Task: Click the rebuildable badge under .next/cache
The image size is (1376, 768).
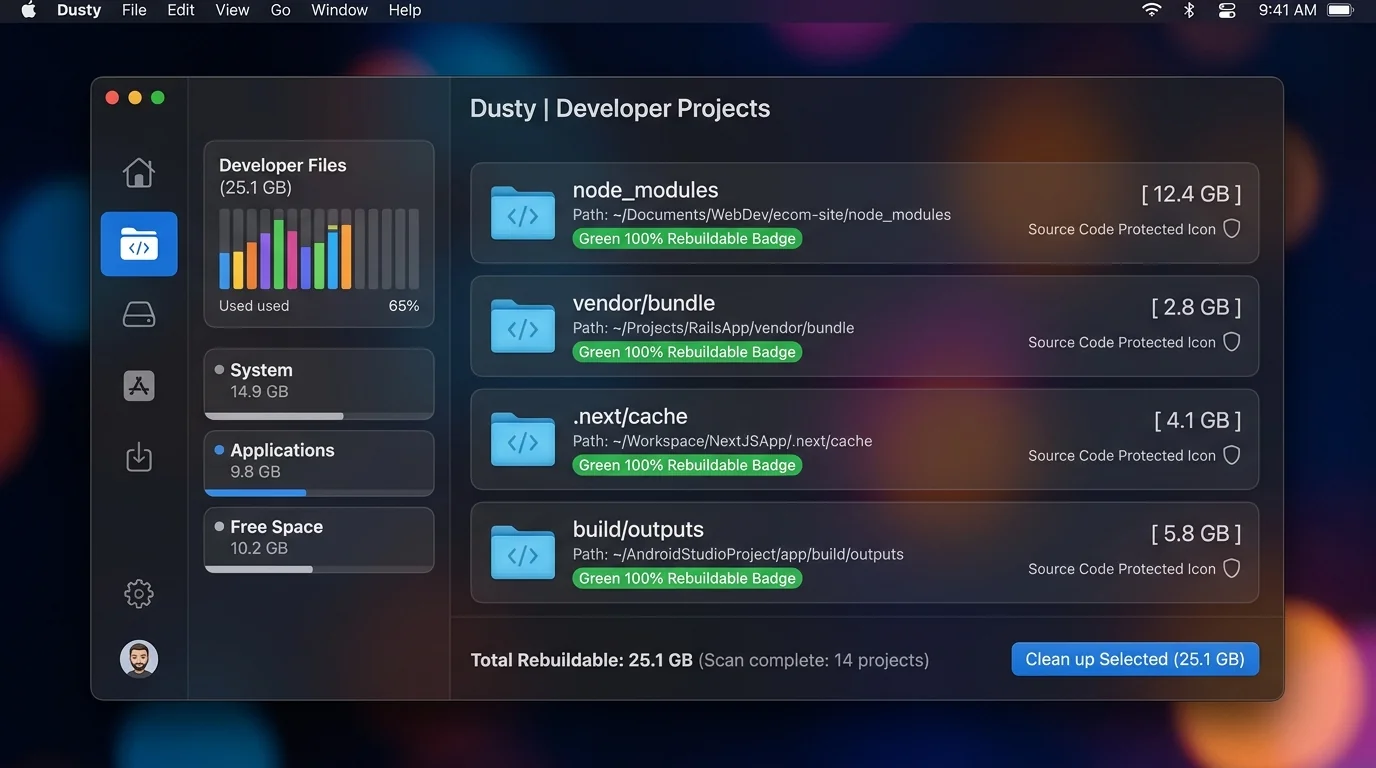Action: coord(687,465)
